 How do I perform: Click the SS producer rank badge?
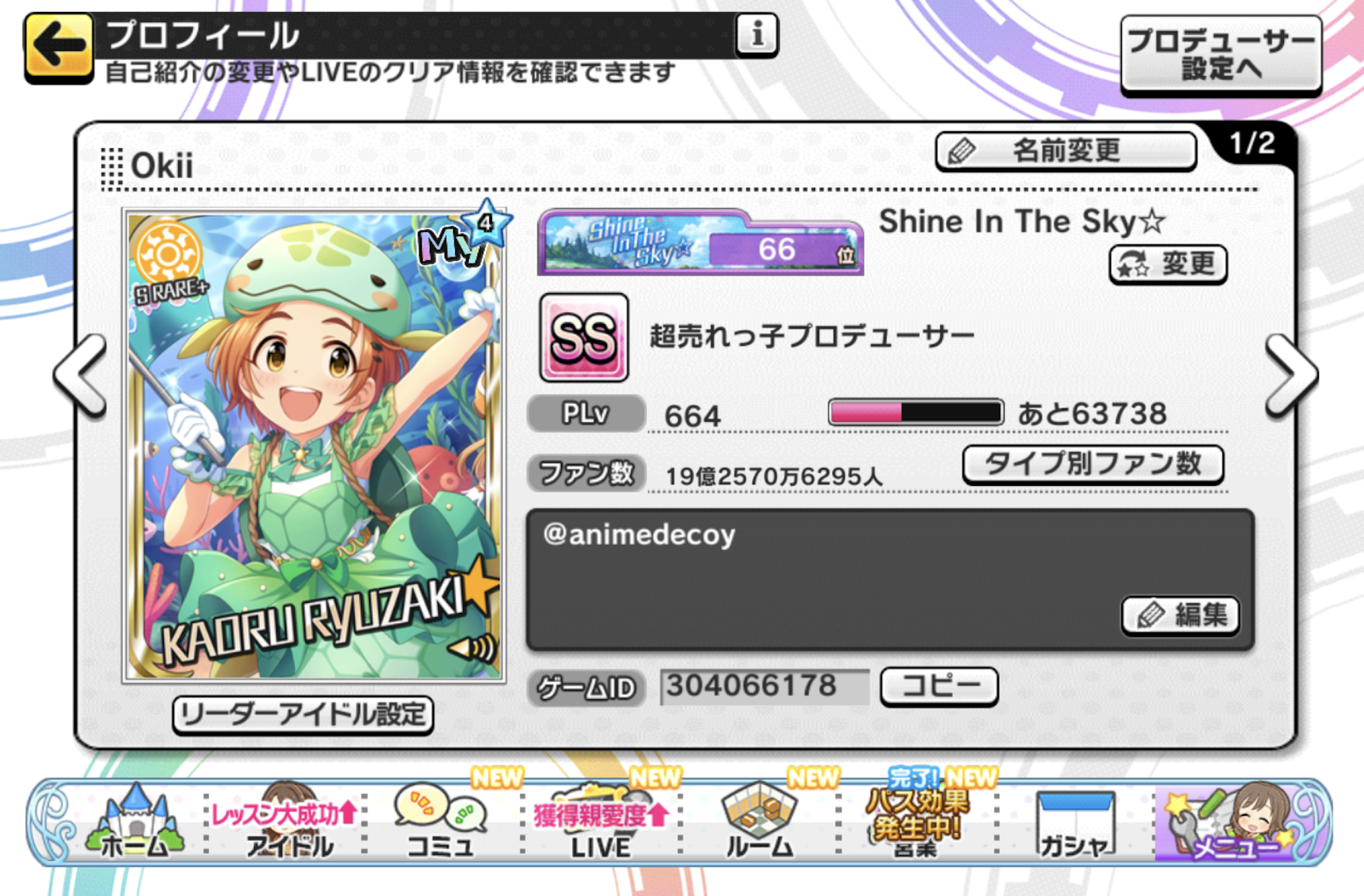[584, 338]
